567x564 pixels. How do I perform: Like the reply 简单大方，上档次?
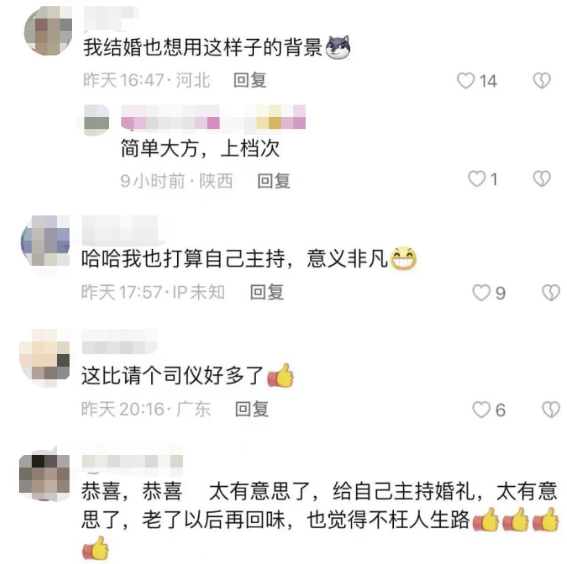click(477, 179)
